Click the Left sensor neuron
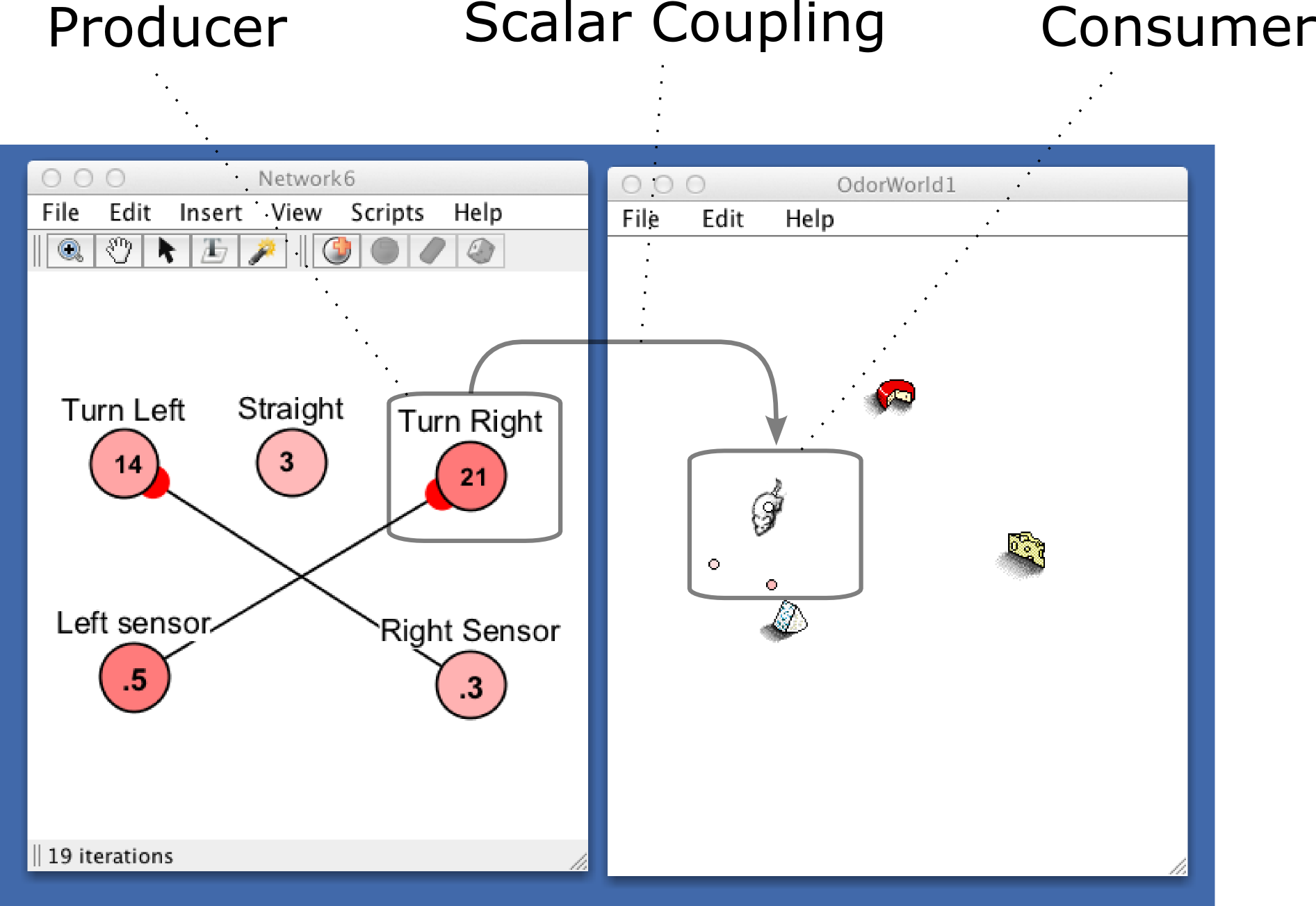 click(x=134, y=678)
